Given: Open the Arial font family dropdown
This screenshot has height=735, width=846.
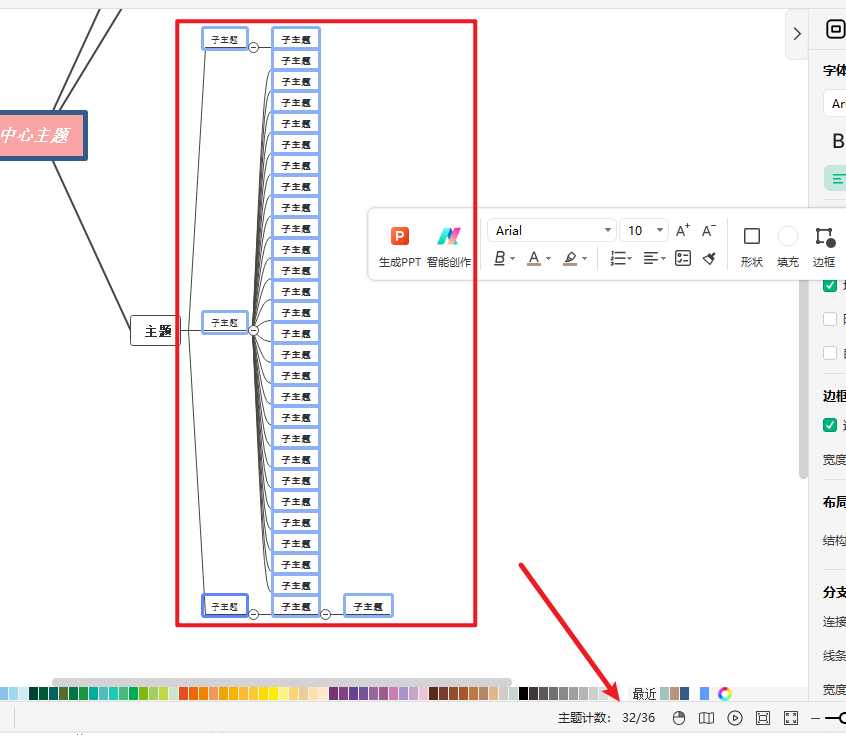Looking at the screenshot, I should coord(551,230).
